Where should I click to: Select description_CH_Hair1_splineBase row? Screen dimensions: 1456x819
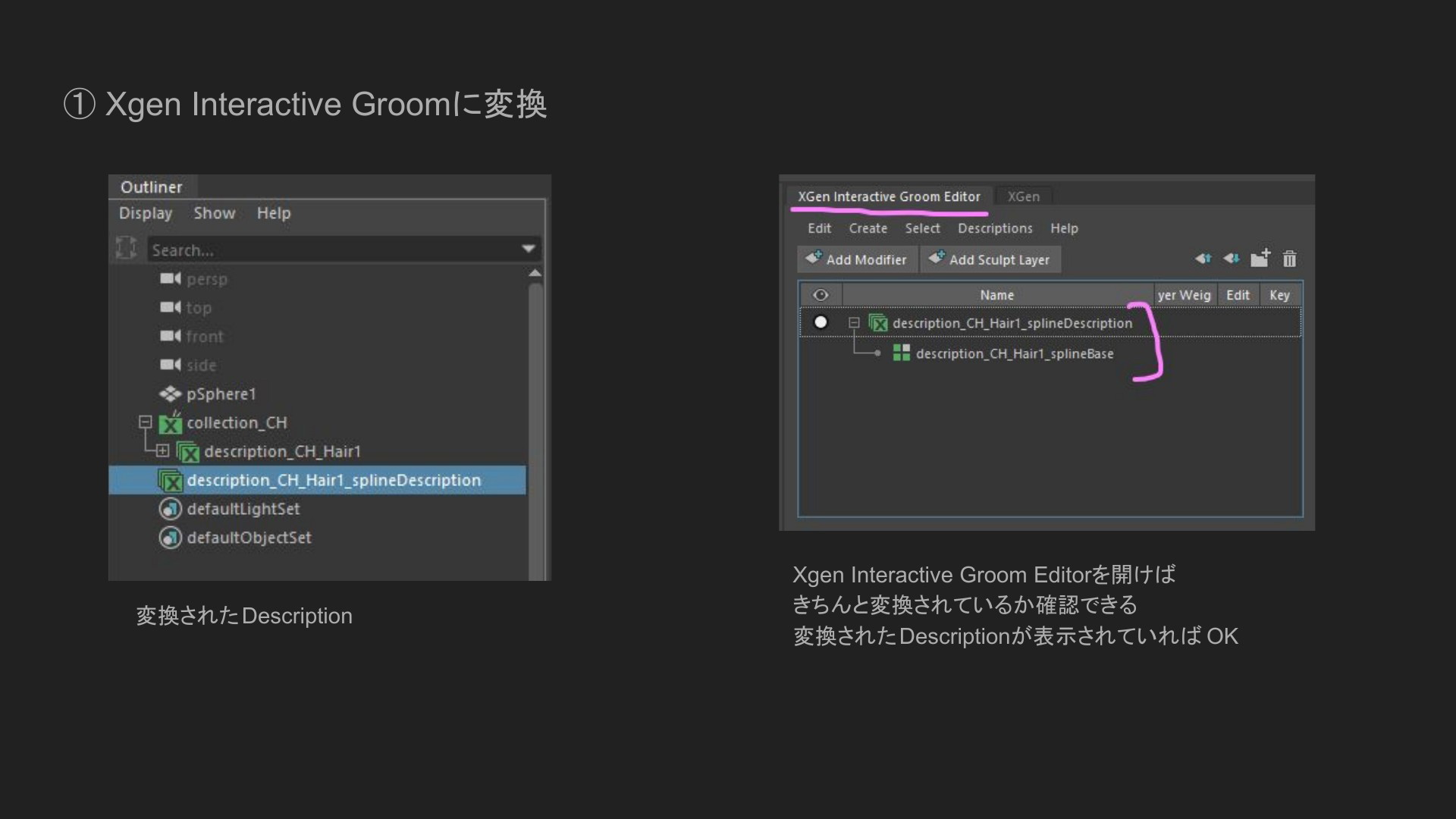[1015, 354]
